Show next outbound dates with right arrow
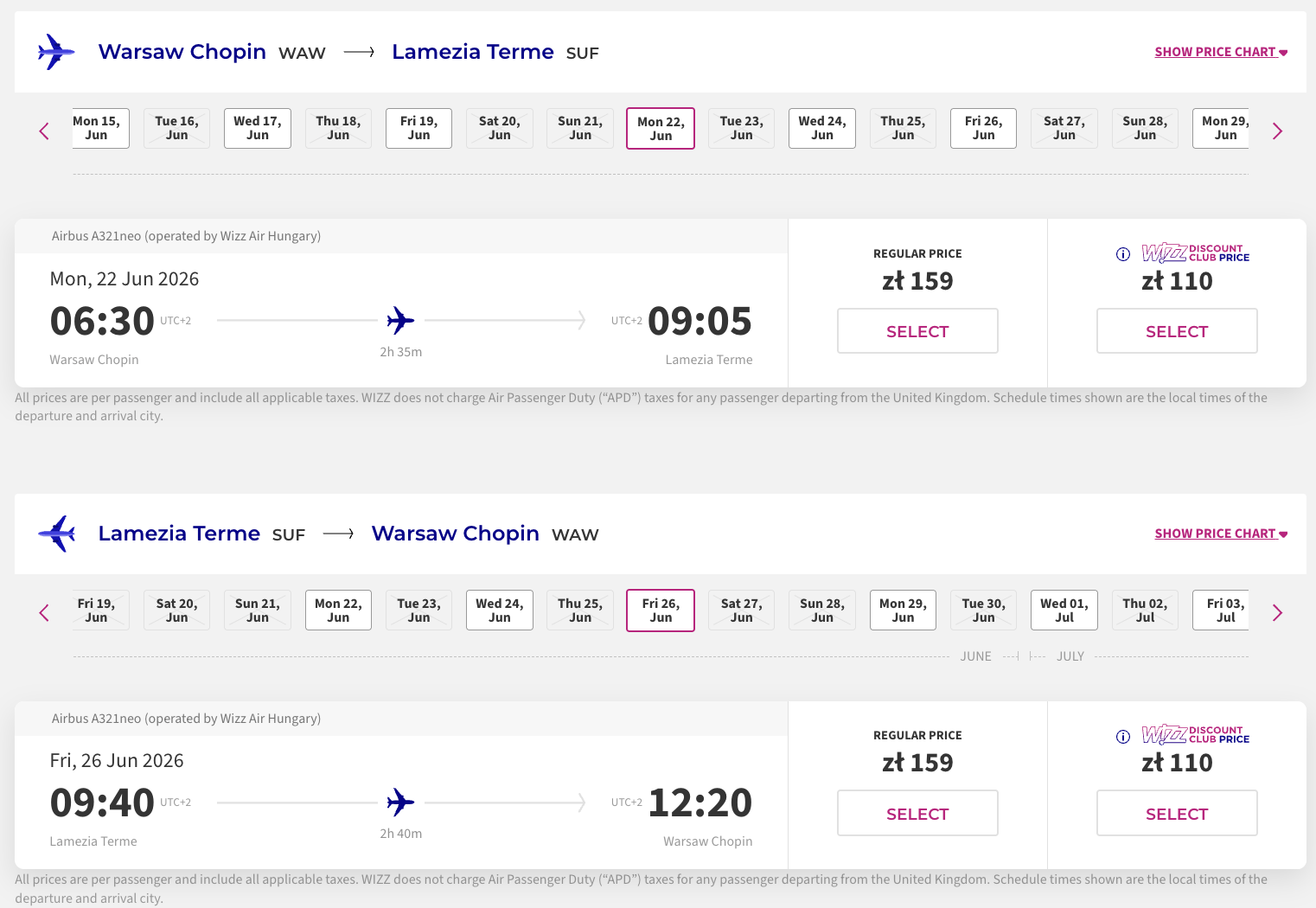Screen dimensions: 1316x908 pos(1277,131)
